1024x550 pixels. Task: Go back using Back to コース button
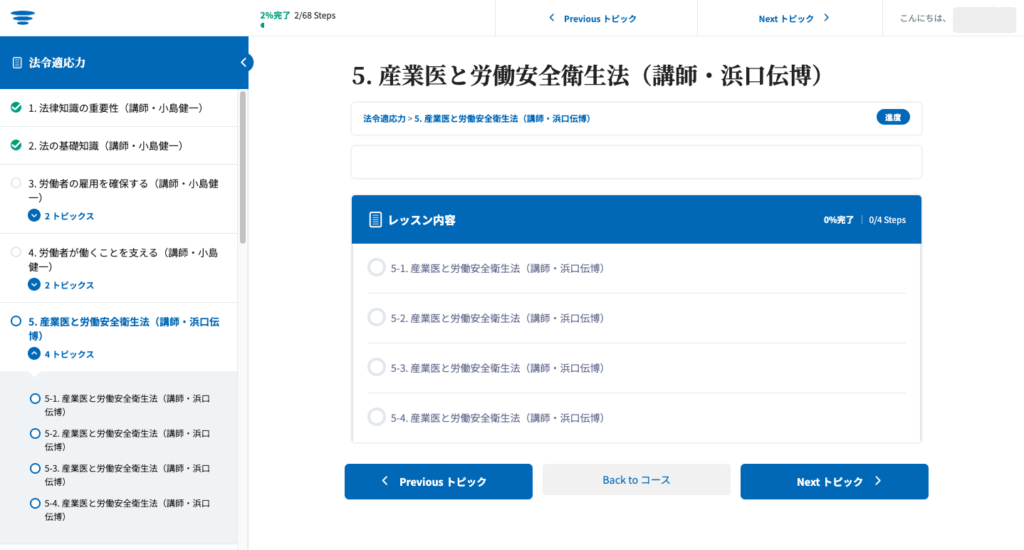pyautogui.click(x=636, y=480)
